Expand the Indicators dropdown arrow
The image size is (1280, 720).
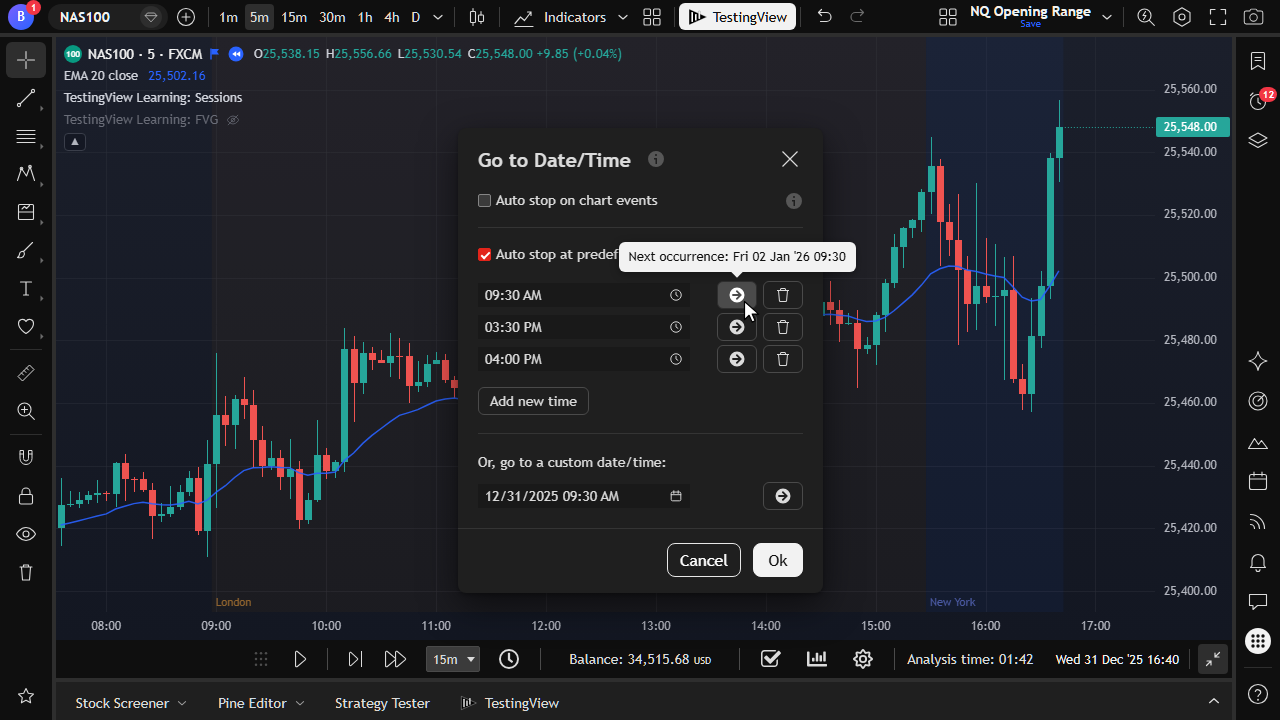tap(623, 17)
